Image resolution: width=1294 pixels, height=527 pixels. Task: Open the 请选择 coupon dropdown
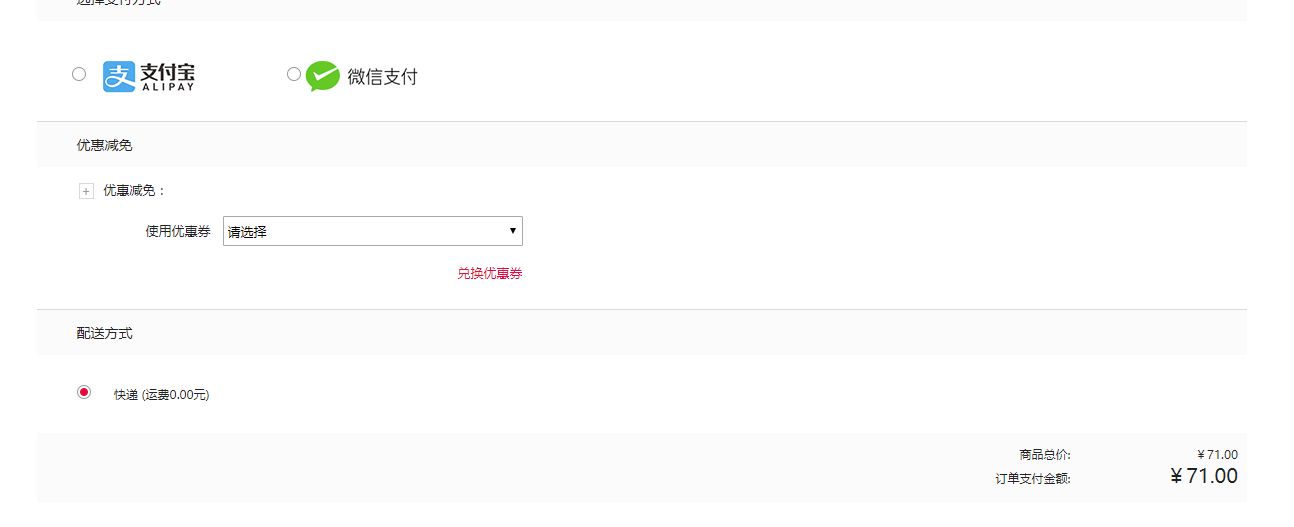(373, 231)
